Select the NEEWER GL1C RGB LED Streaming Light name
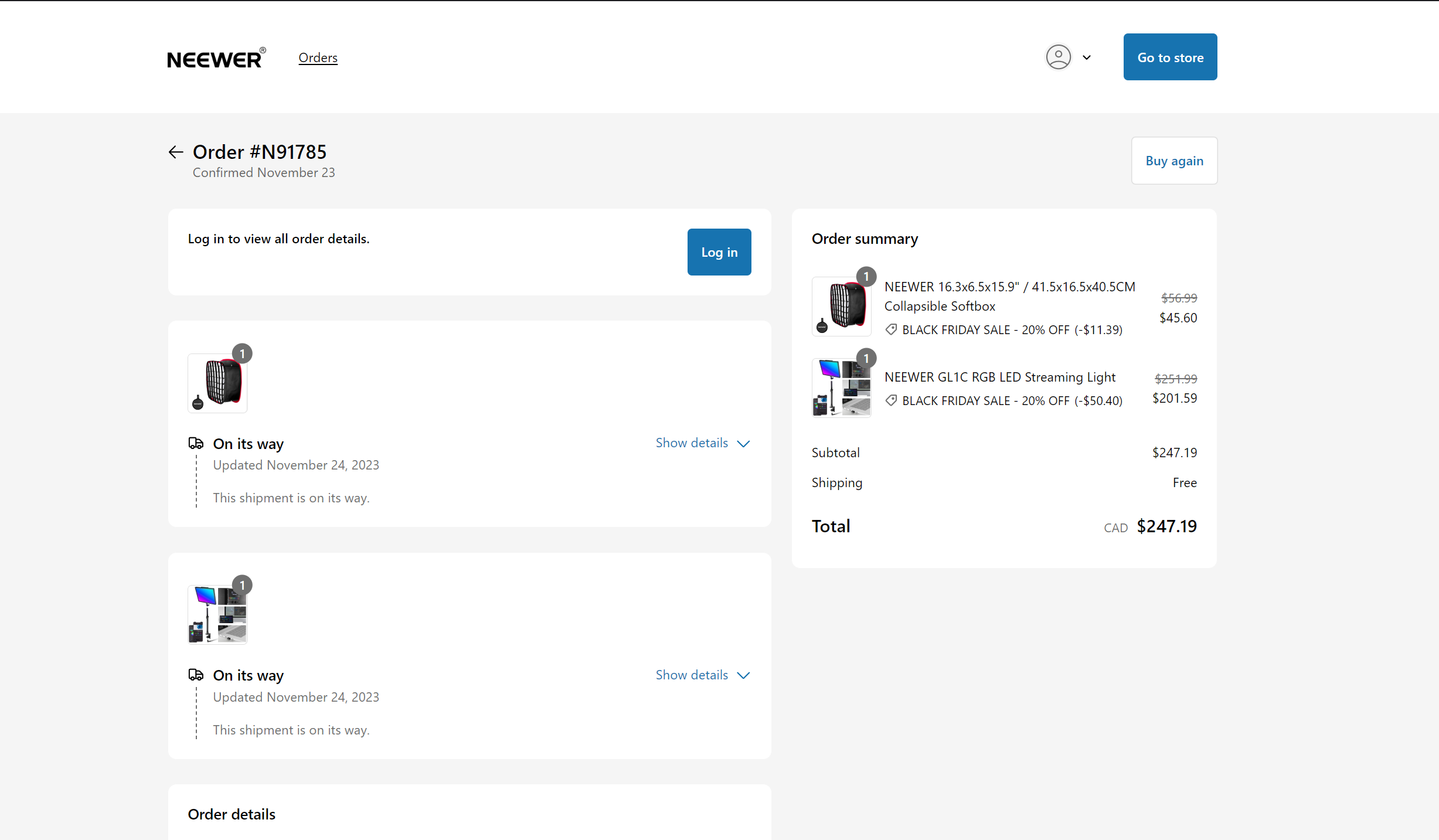Viewport: 1439px width, 840px height. click(x=1000, y=377)
